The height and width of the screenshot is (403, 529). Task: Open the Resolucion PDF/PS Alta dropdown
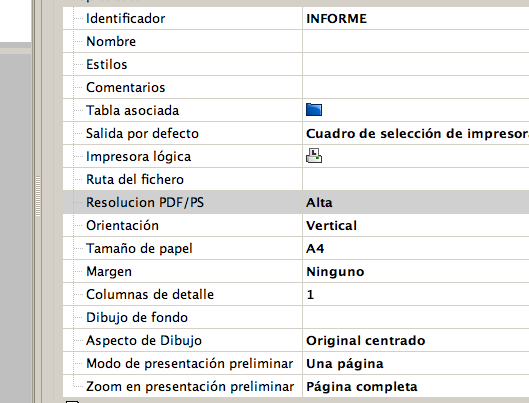(416, 202)
